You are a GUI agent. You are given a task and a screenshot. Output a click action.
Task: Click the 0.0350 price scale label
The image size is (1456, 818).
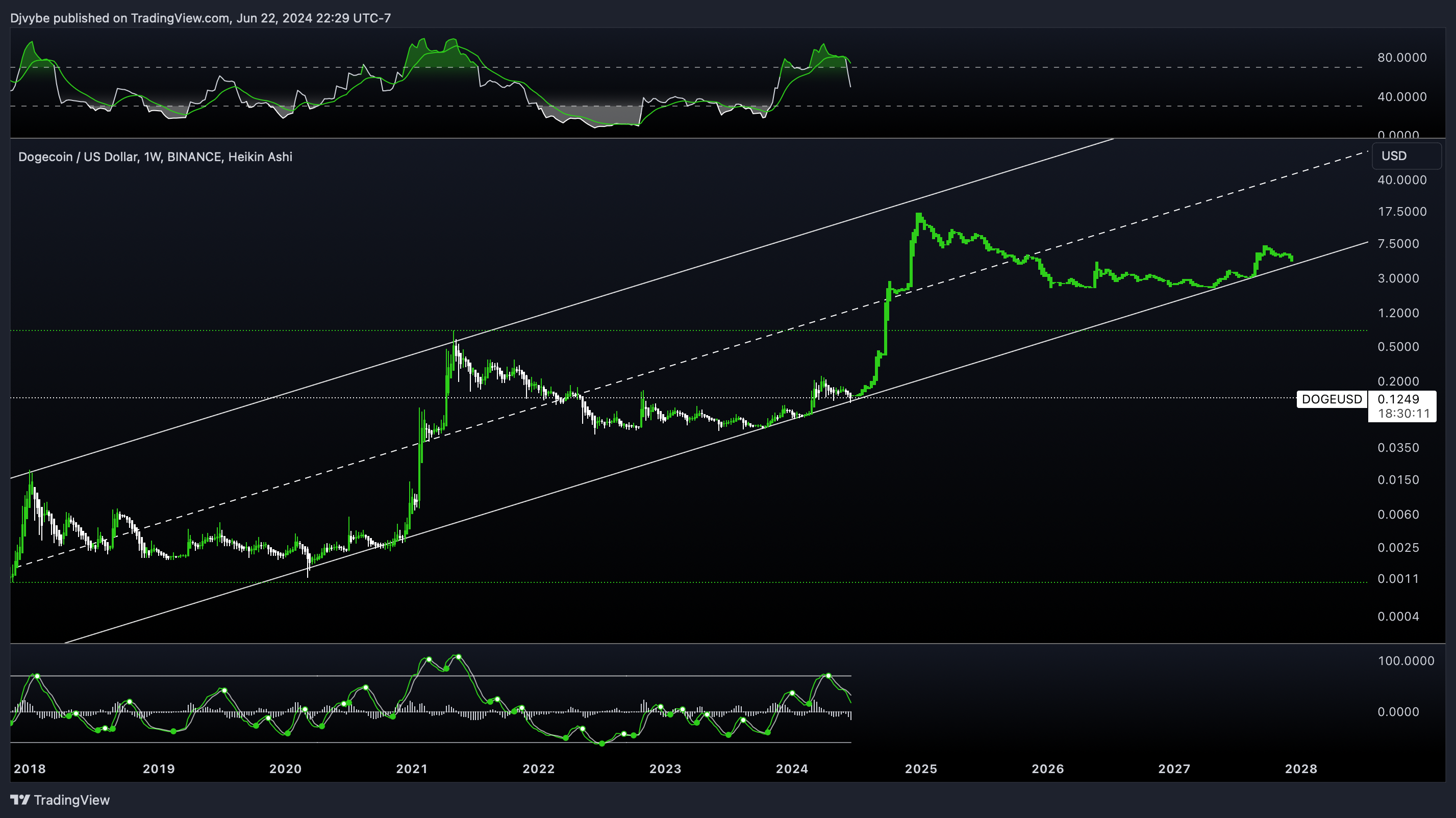1398,447
